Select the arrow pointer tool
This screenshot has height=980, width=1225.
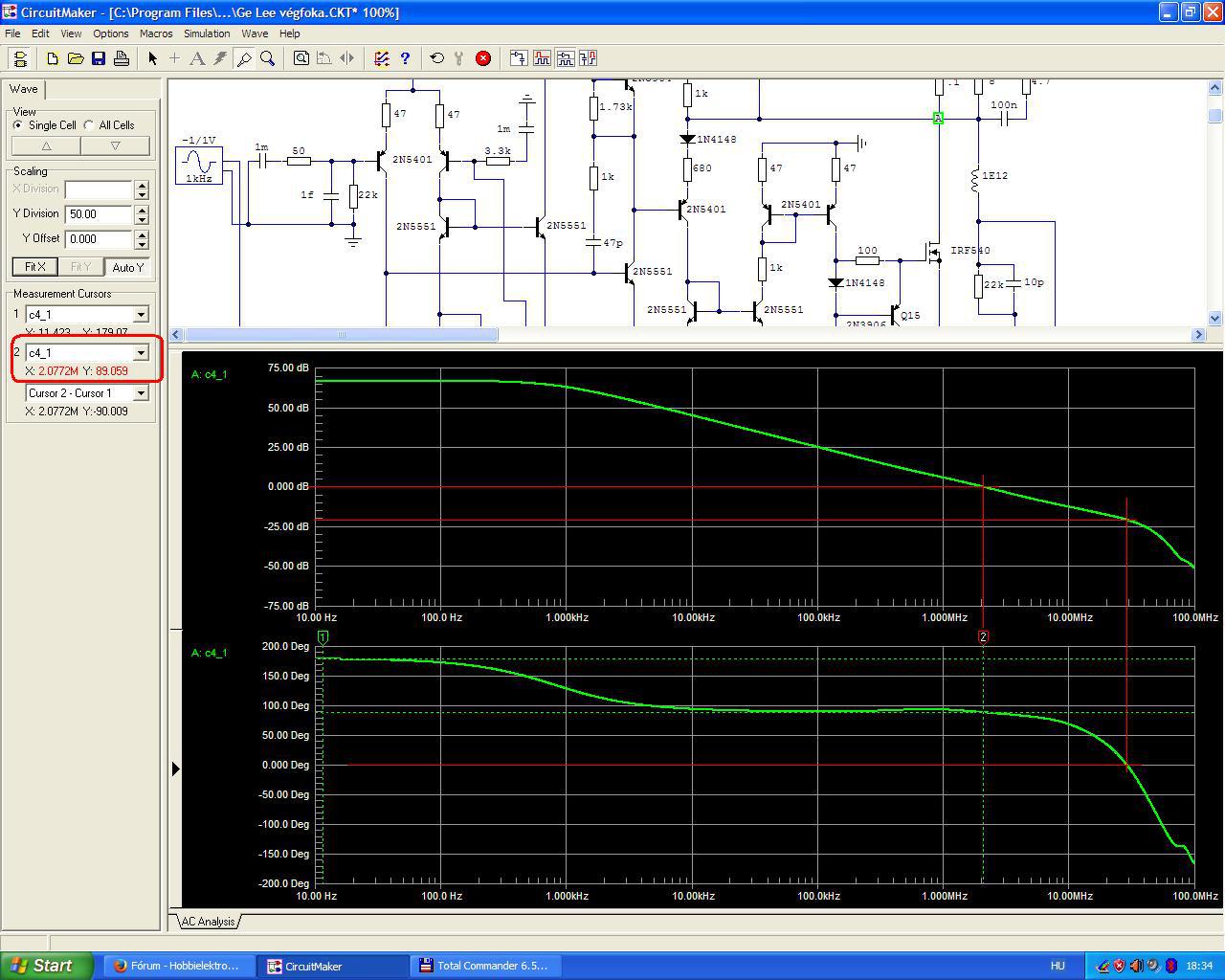coord(152,58)
